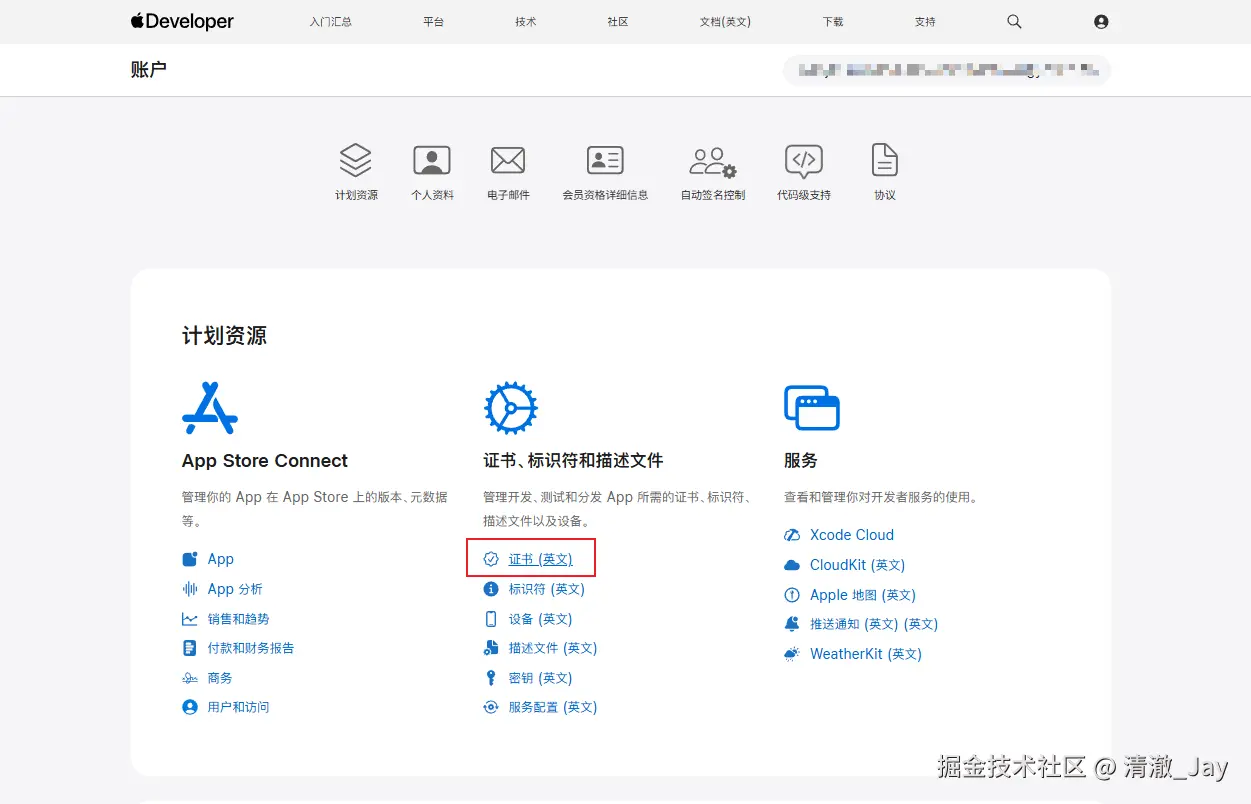Open the 描述文件 (英文) link
Image resolution: width=1251 pixels, height=804 pixels.
[x=553, y=648]
